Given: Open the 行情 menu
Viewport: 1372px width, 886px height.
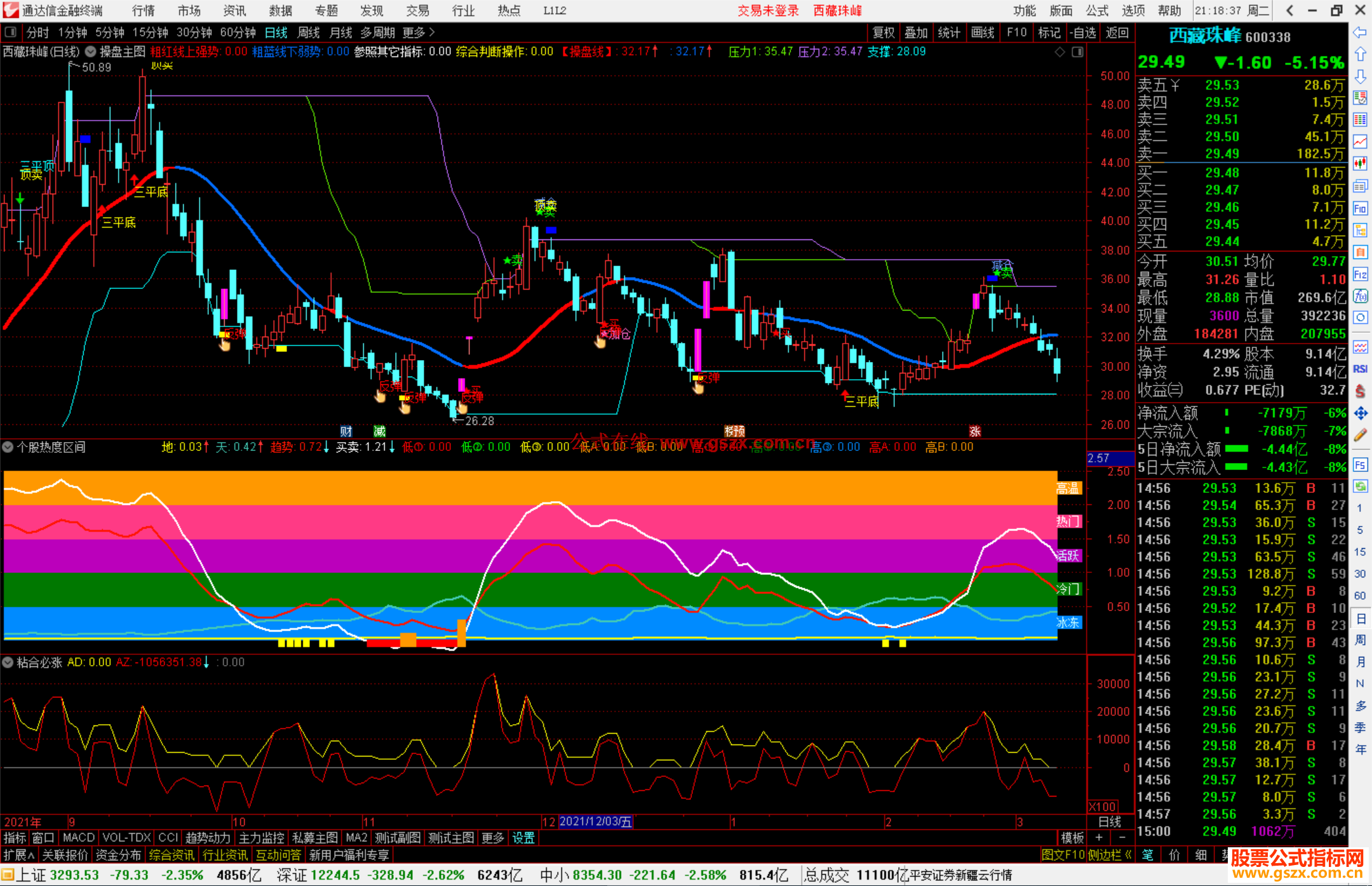Looking at the screenshot, I should click(x=144, y=11).
